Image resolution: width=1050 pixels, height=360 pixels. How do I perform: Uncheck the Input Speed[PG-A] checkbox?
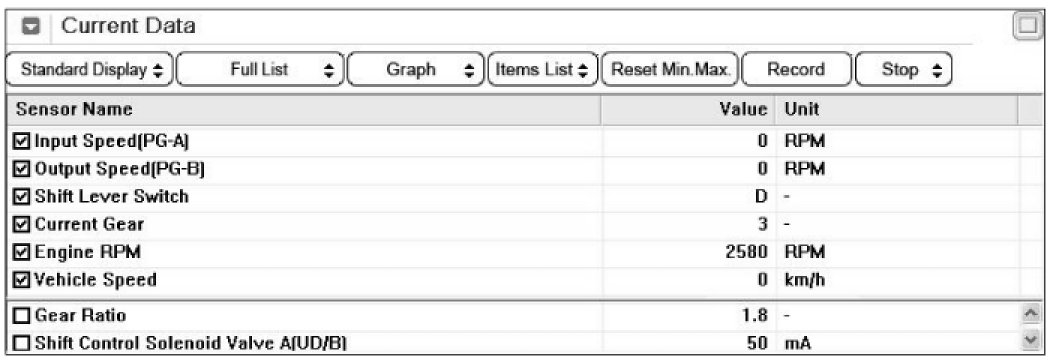tap(22, 141)
